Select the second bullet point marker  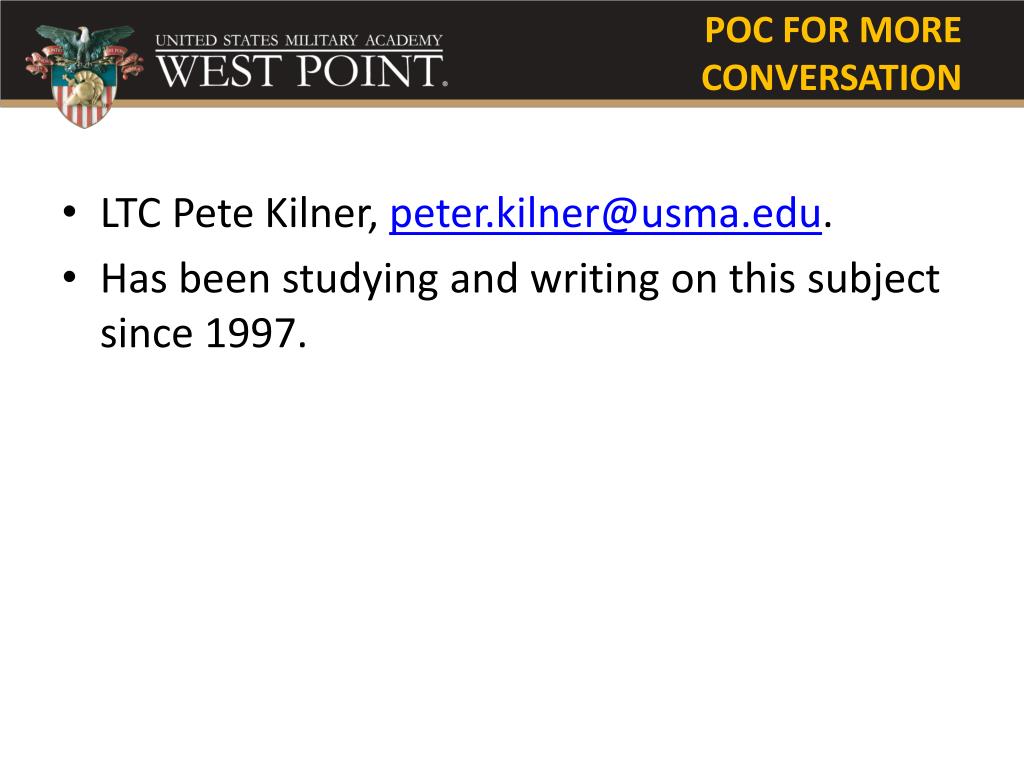point(69,278)
